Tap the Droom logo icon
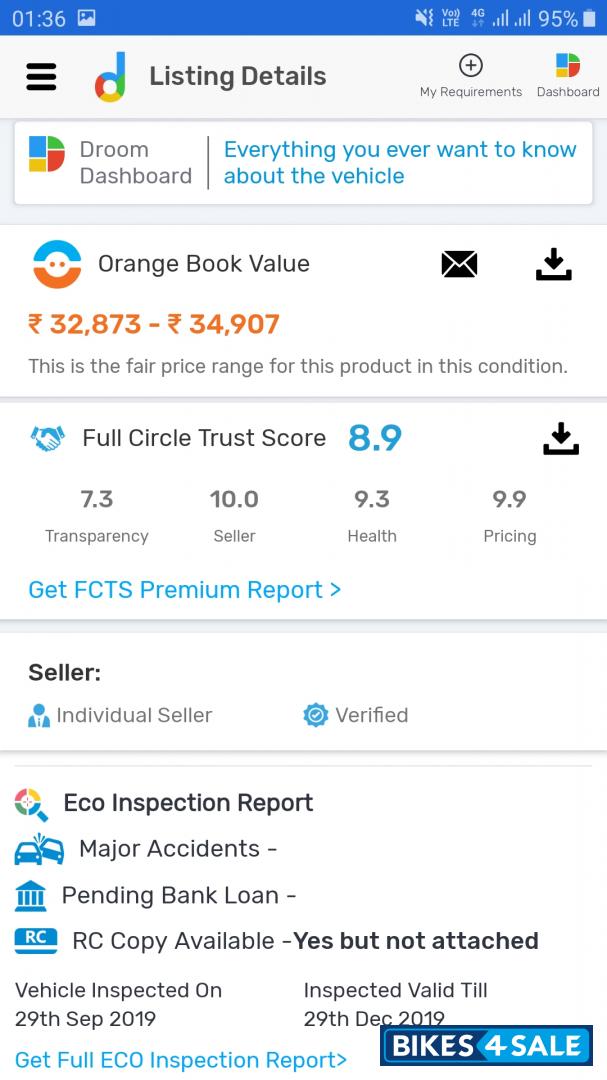 point(110,77)
